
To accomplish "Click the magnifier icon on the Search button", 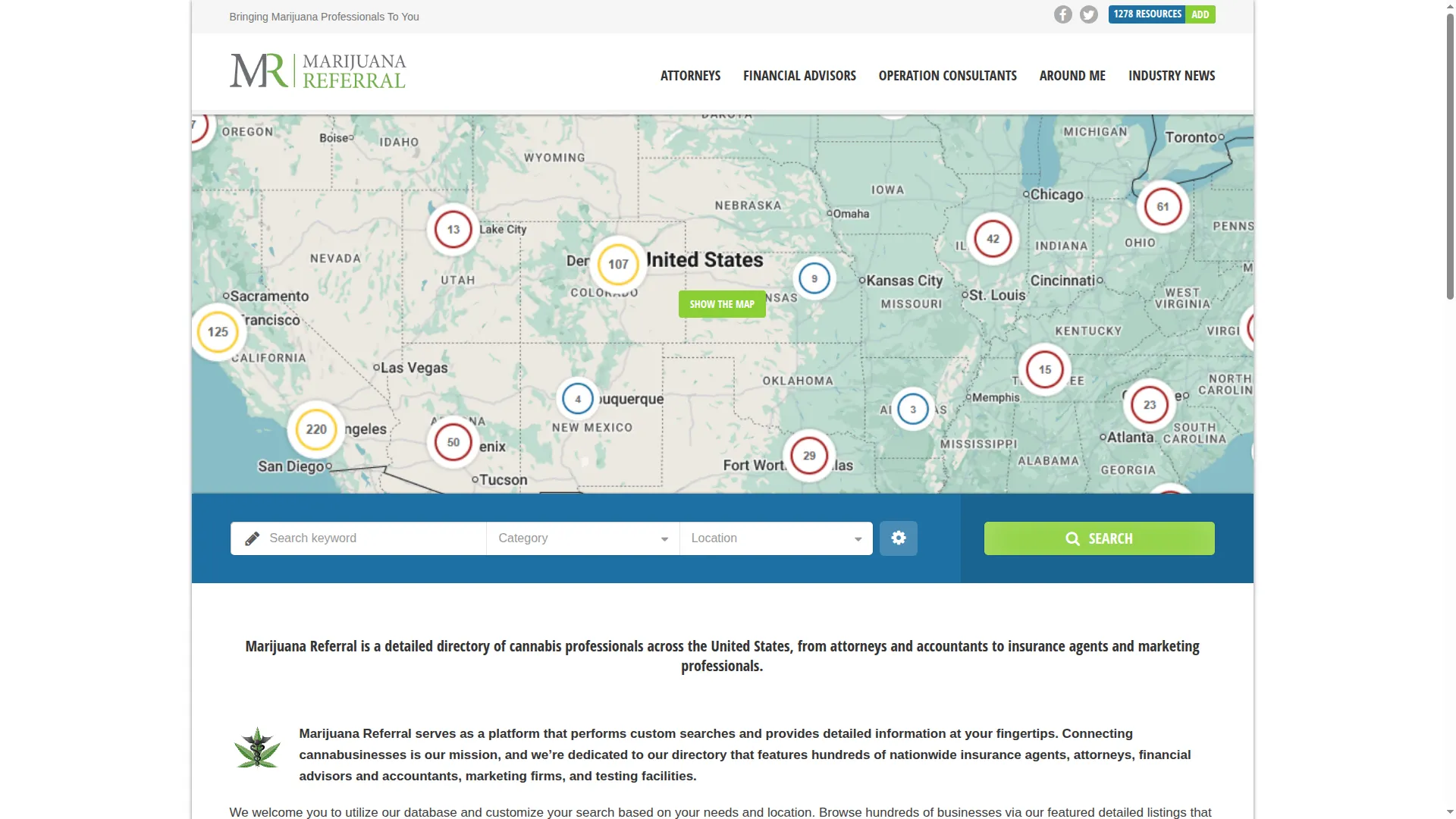I will pos(1072,538).
